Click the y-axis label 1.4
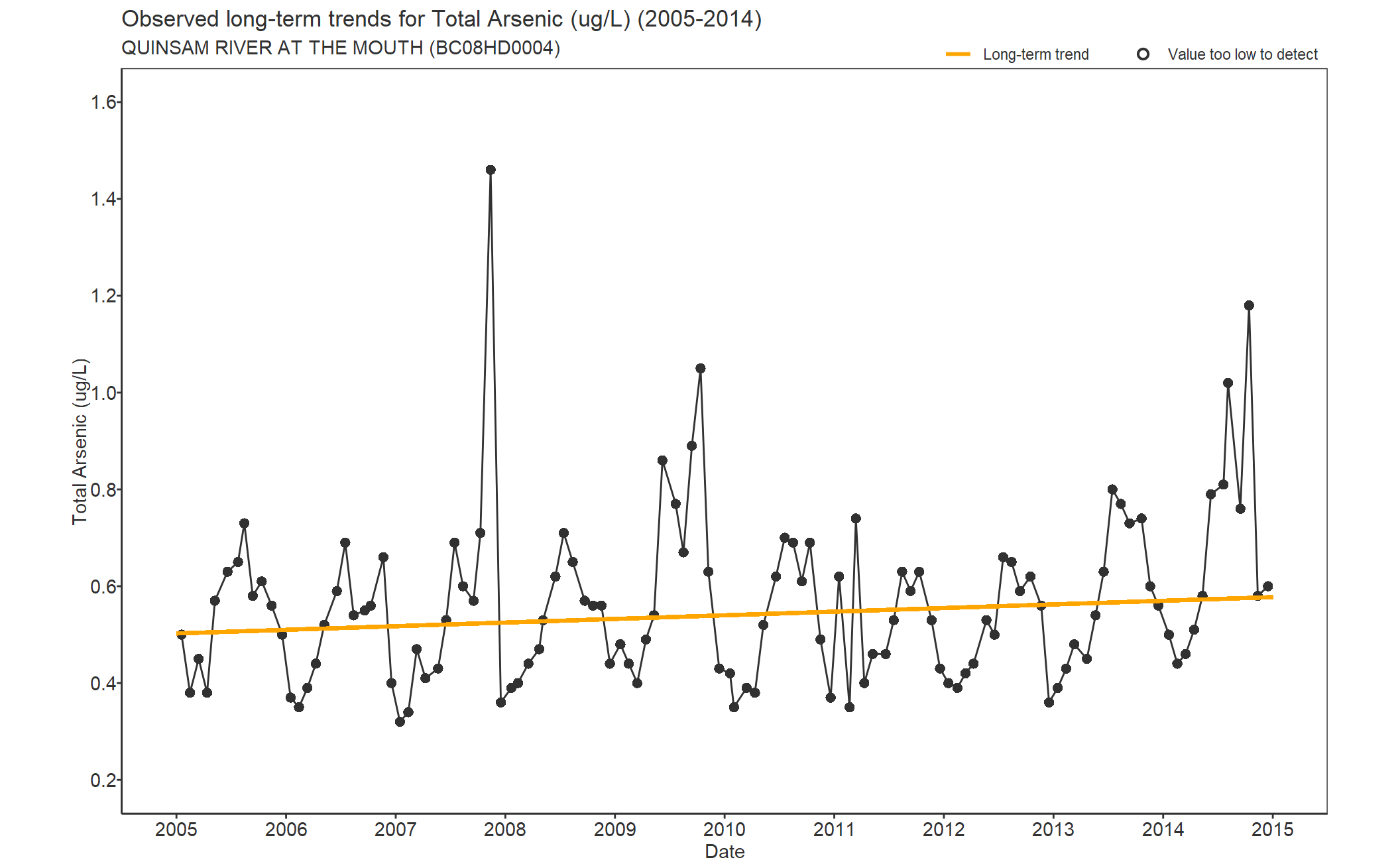Image resolution: width=1400 pixels, height=868 pixels. pos(103,199)
